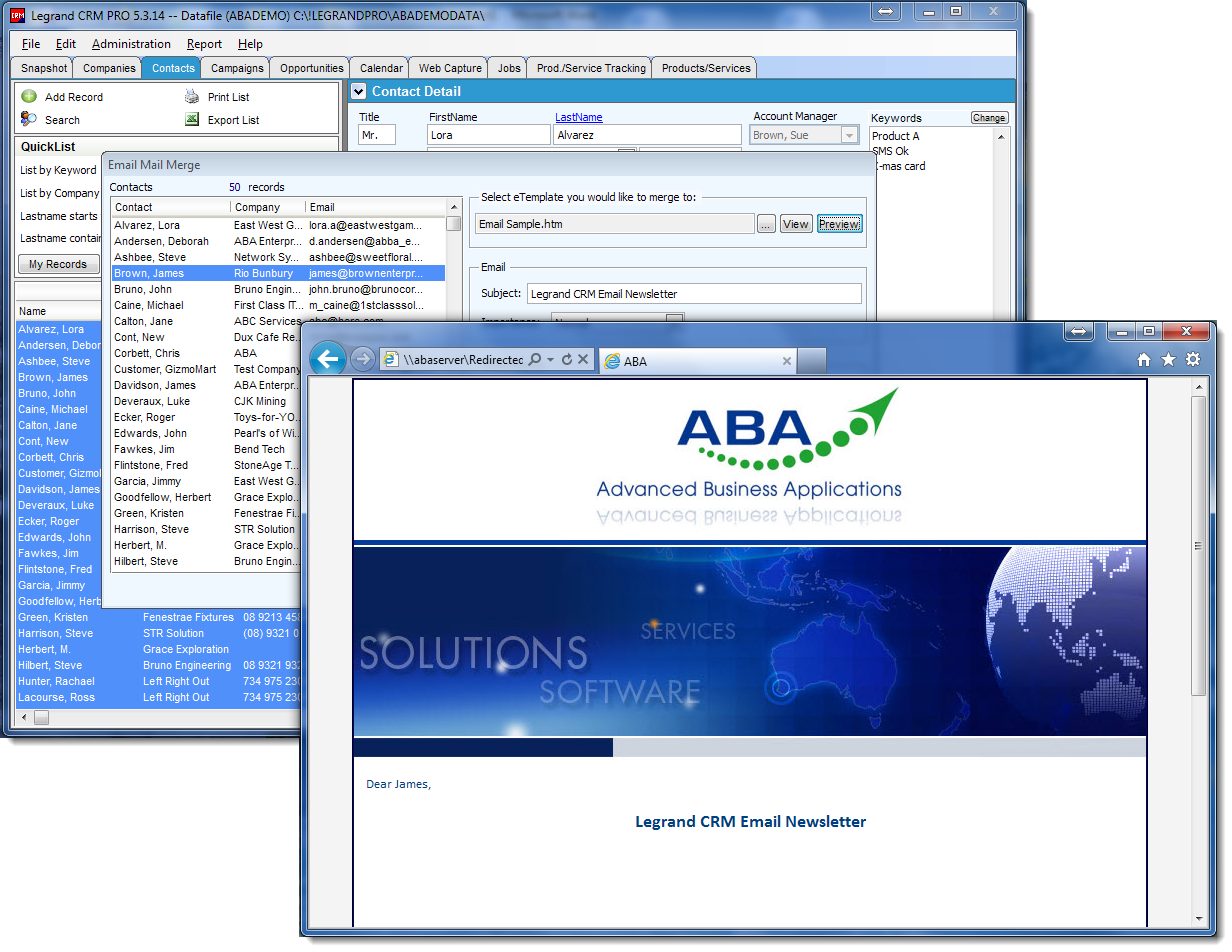
Task: Go back in the browser preview window
Action: (x=328, y=359)
